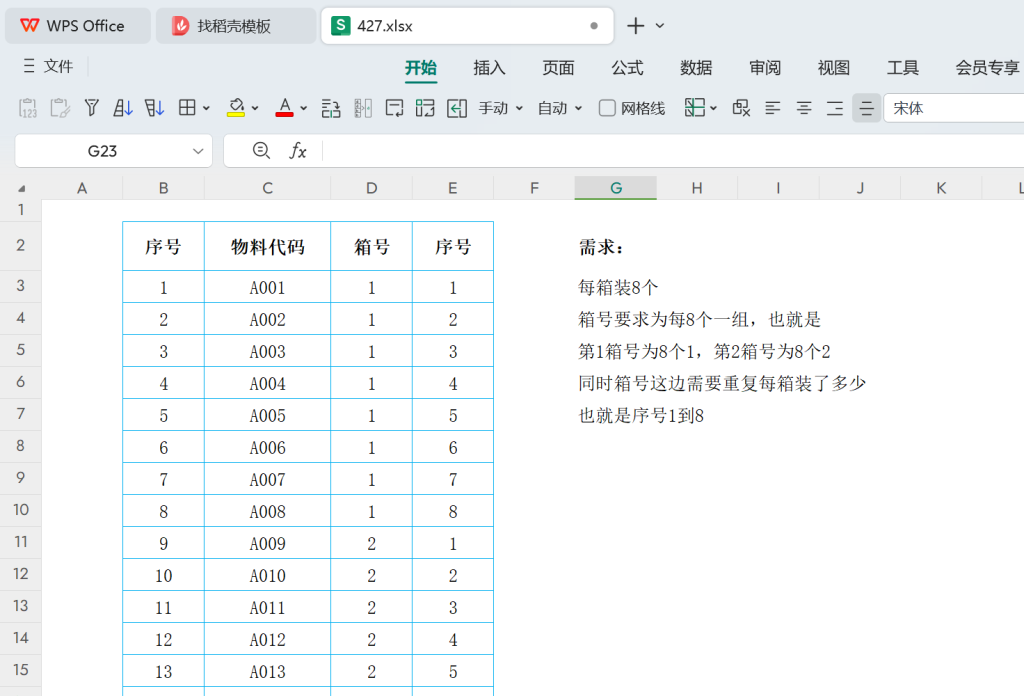Click the formula bar input area
The width and height of the screenshot is (1024, 696).
point(673,151)
